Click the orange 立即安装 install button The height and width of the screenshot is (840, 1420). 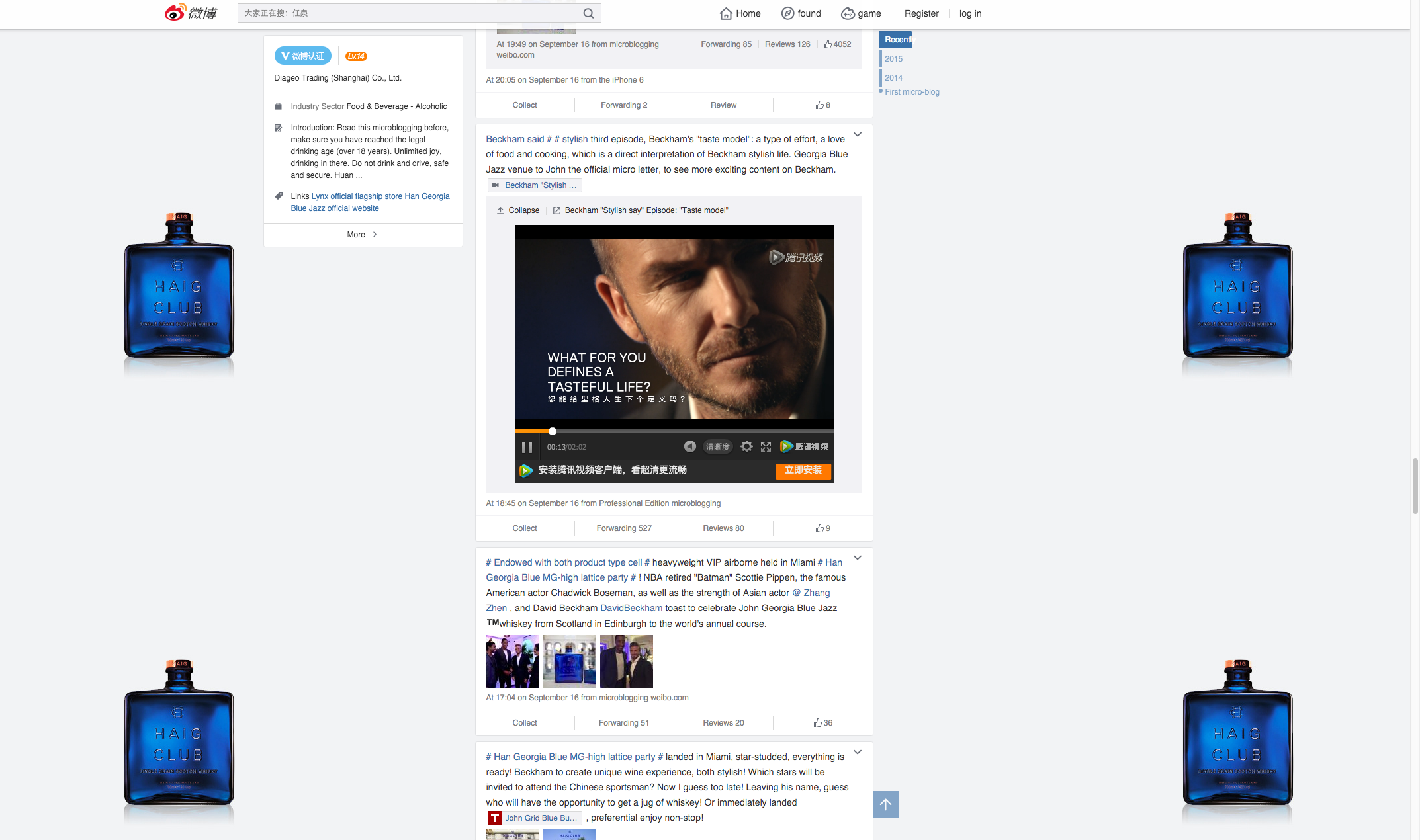[x=803, y=470]
